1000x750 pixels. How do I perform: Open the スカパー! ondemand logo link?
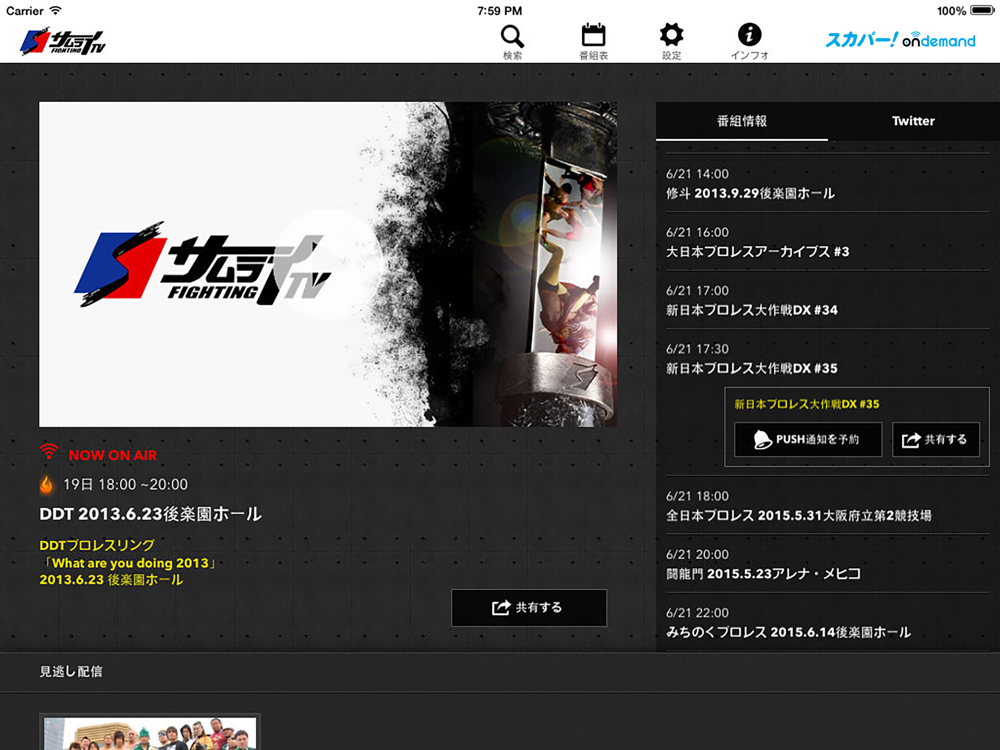click(901, 40)
